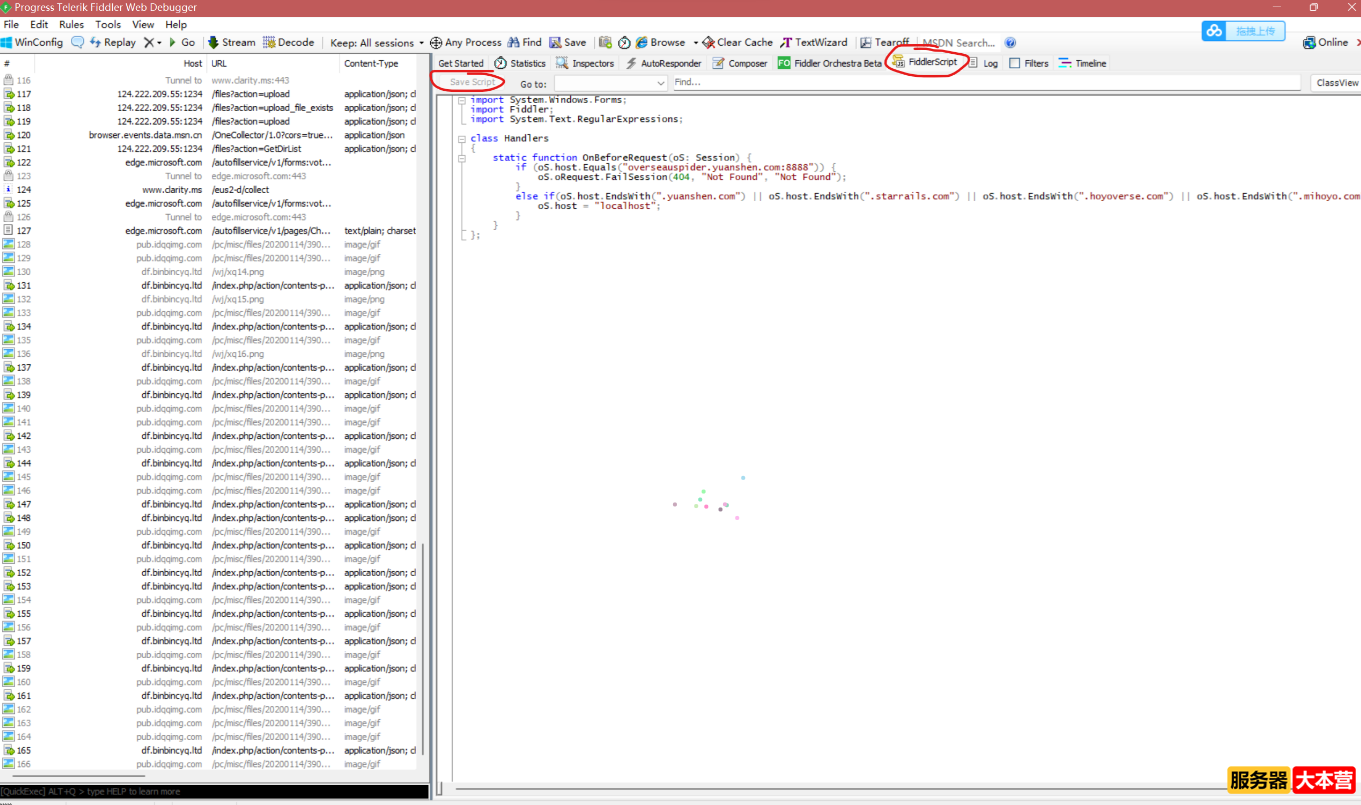Click the camera screenshot icon in the toolbar
Screen dimensions: 1361x805
point(605,43)
